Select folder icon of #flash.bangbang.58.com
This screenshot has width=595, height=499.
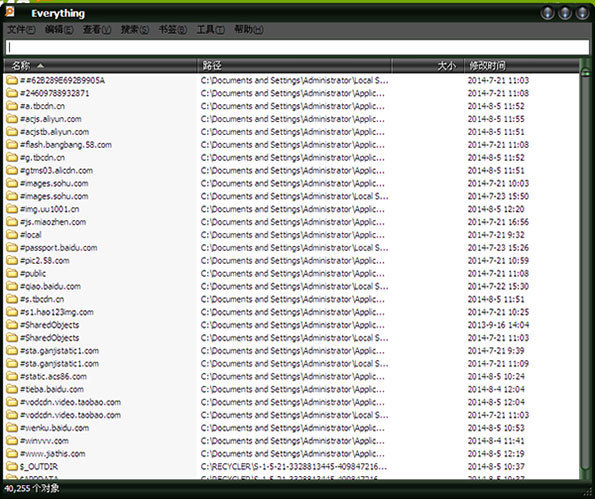[x=12, y=145]
